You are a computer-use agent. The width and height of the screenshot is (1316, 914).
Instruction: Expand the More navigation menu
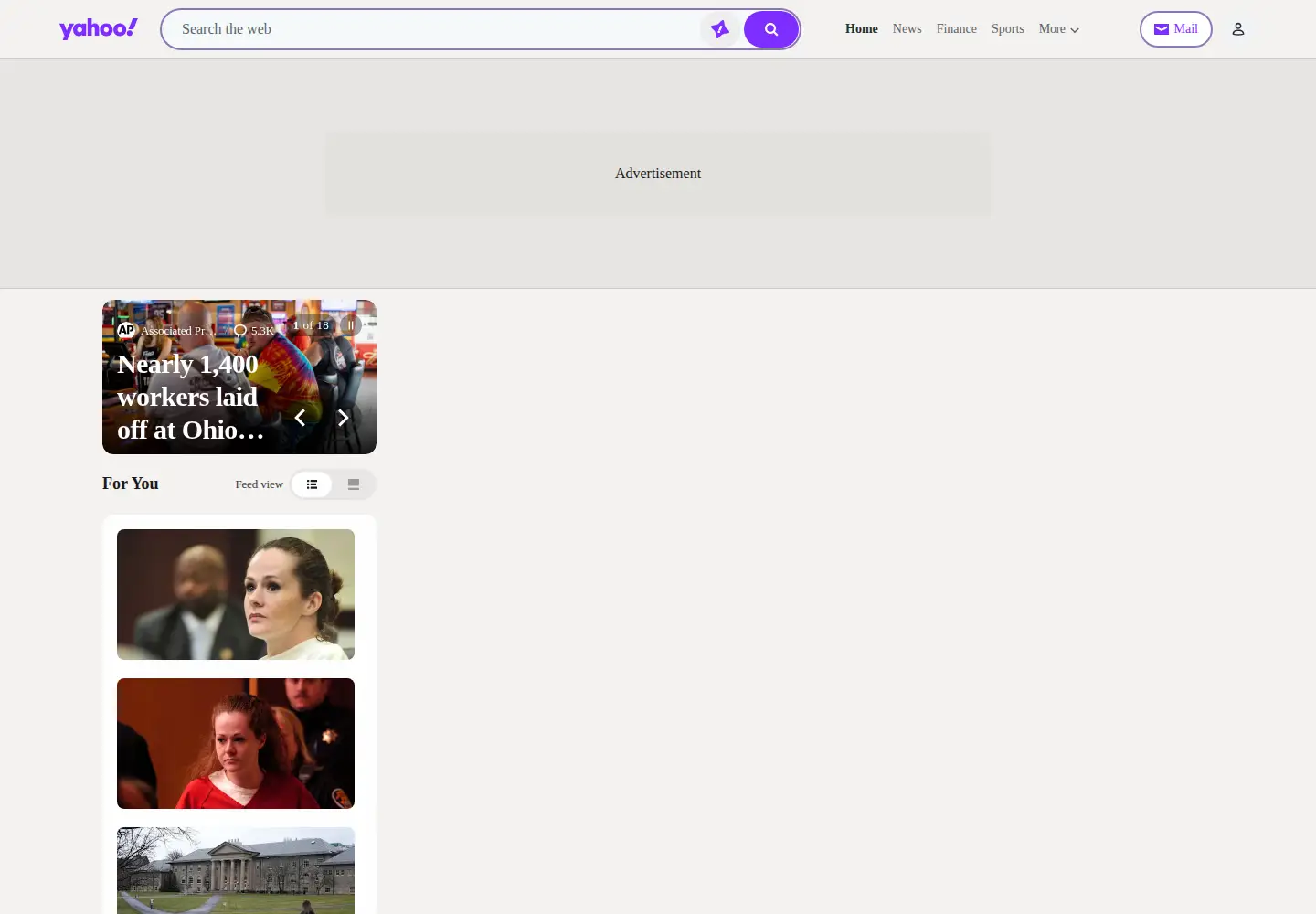point(1059,29)
